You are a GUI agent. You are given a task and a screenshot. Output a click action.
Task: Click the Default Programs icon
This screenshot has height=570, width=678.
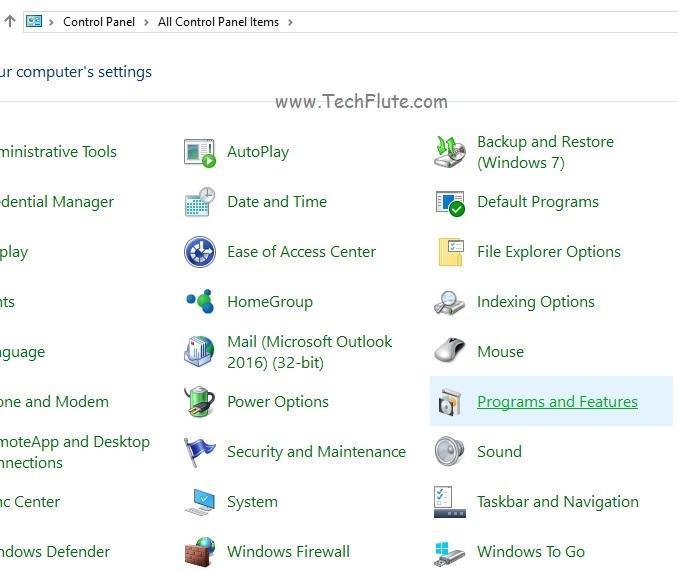tap(450, 202)
